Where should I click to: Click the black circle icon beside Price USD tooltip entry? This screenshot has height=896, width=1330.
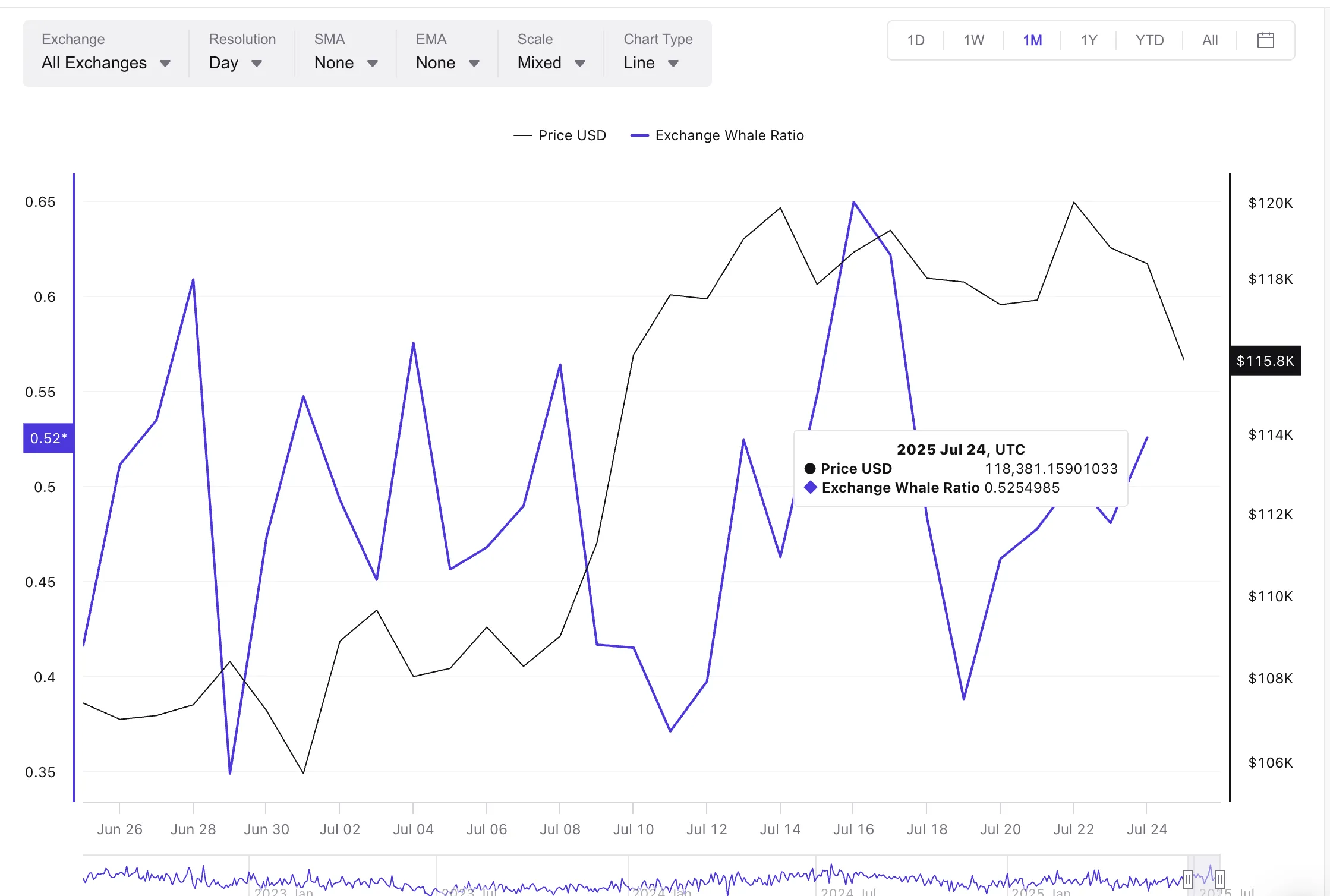point(809,468)
